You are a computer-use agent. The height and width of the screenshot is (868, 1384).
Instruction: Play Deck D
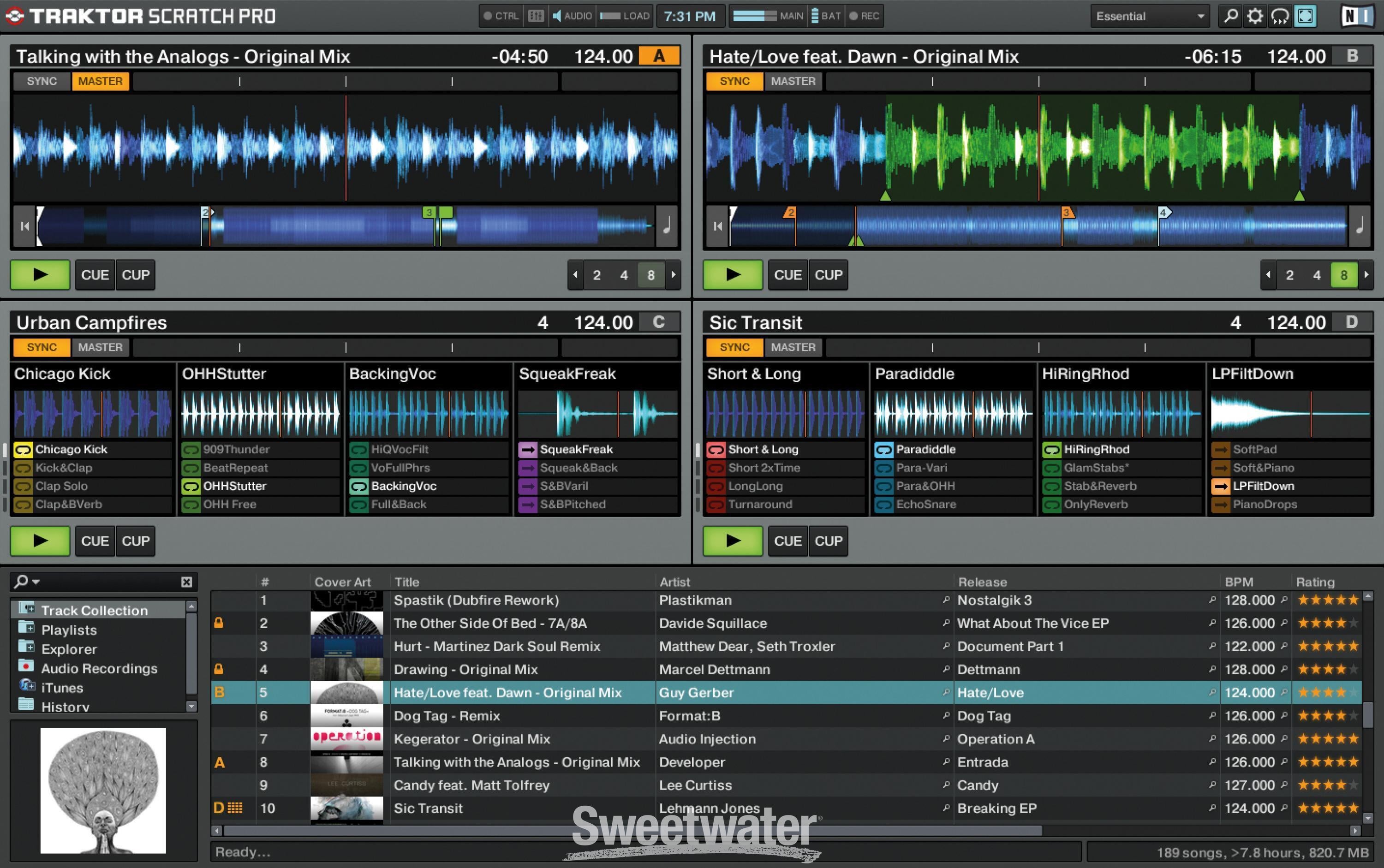tap(733, 541)
